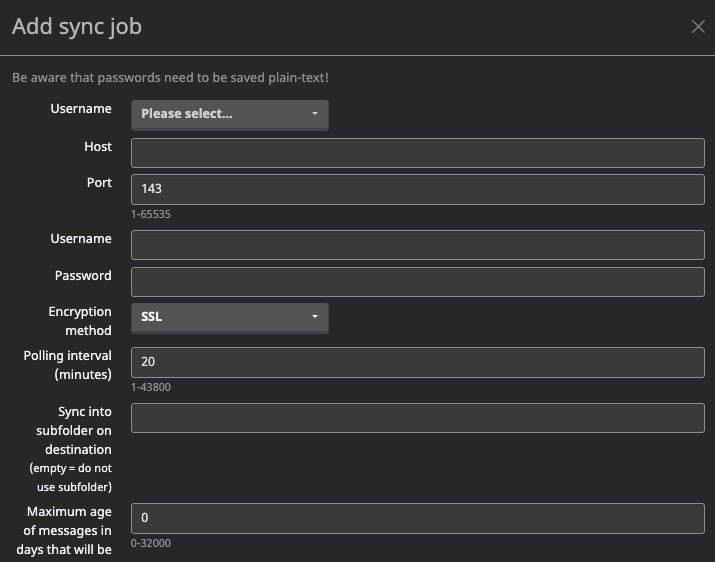The image size is (715, 562).
Task: Open the Username 'Please select...' dropdown
Action: (x=230, y=114)
